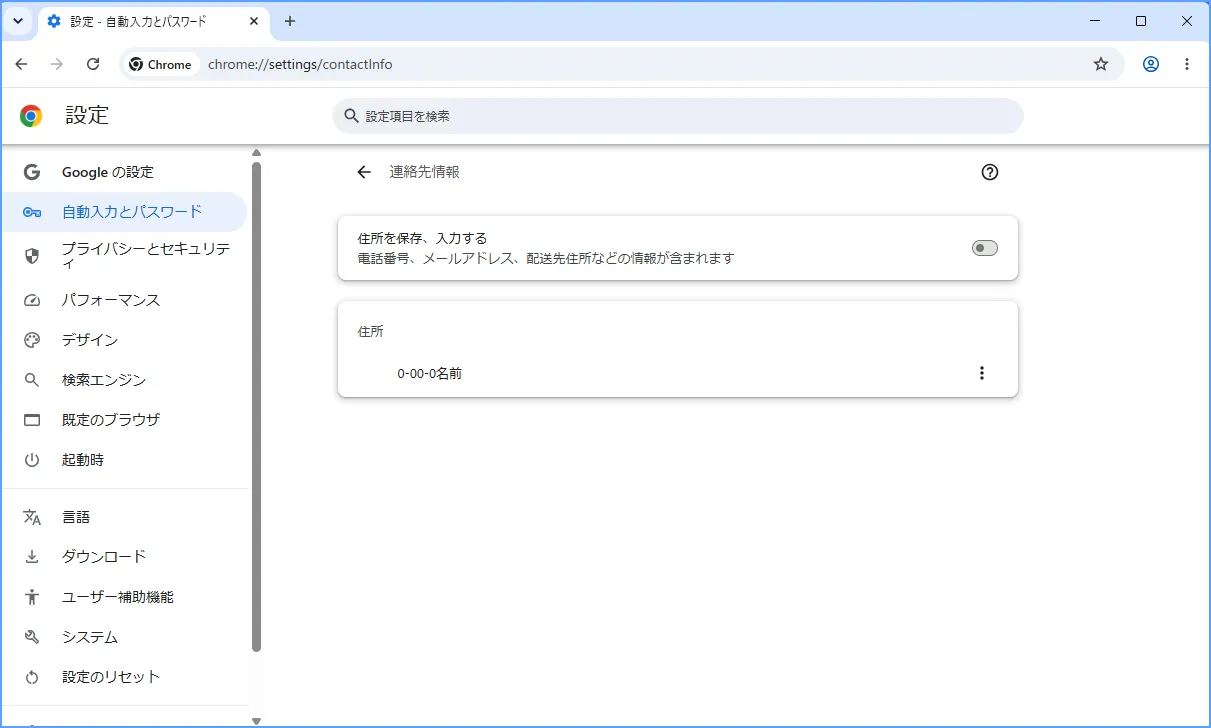The height and width of the screenshot is (728, 1211).
Task: Open 言語 settings
Action: click(124, 517)
